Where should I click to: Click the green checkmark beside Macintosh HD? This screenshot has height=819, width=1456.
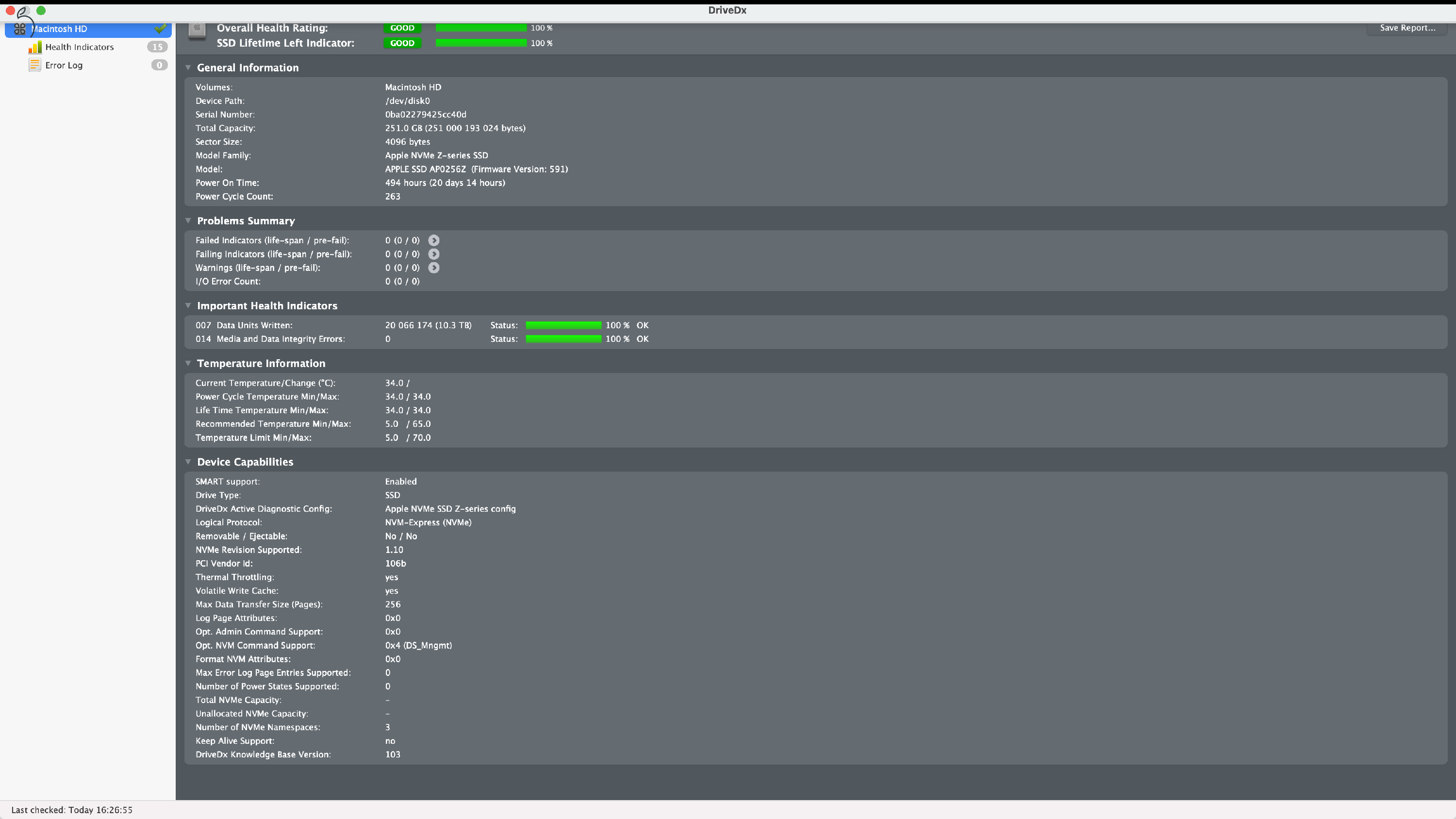pyautogui.click(x=161, y=28)
